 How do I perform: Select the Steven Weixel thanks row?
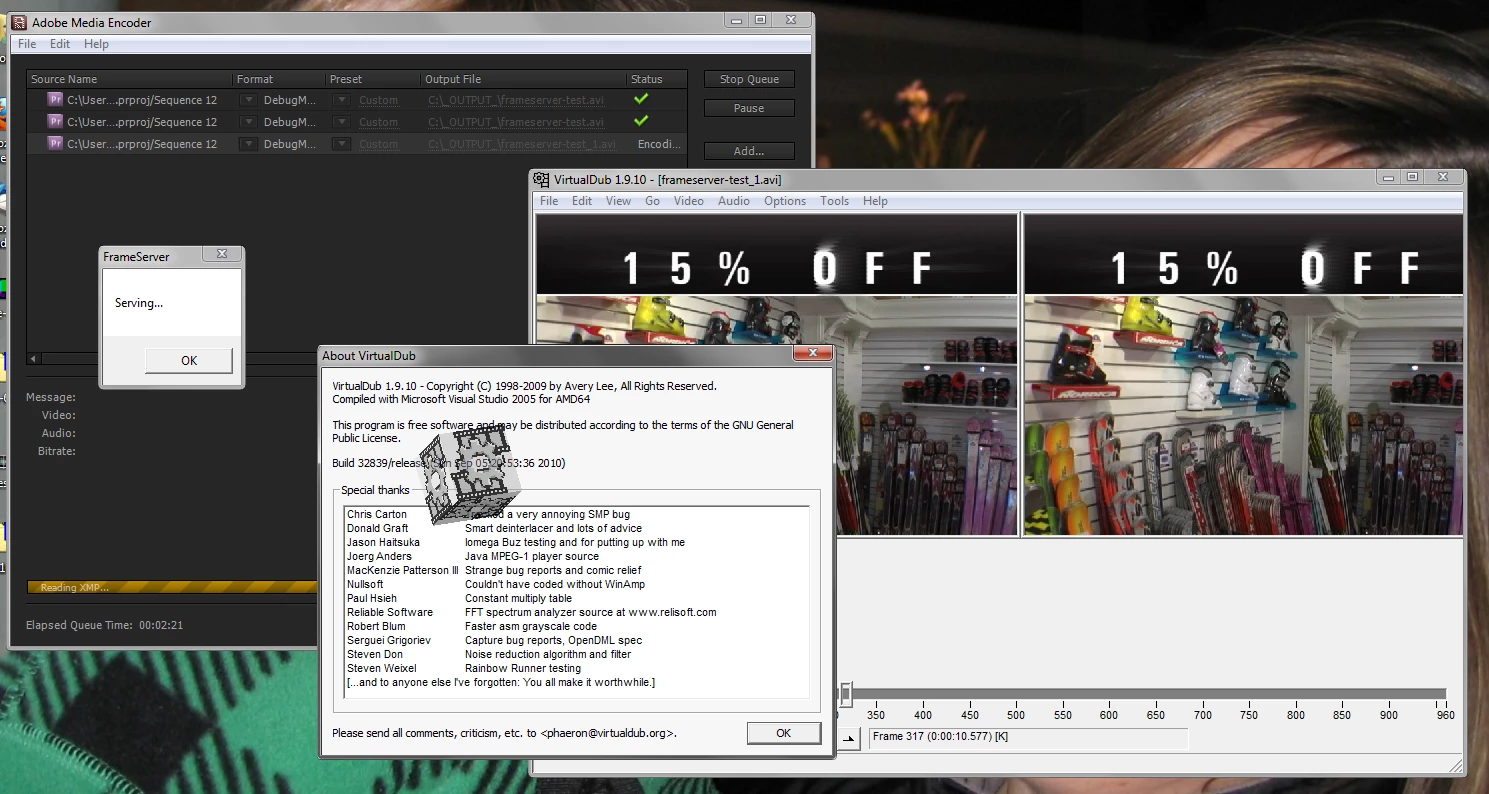tap(575, 668)
